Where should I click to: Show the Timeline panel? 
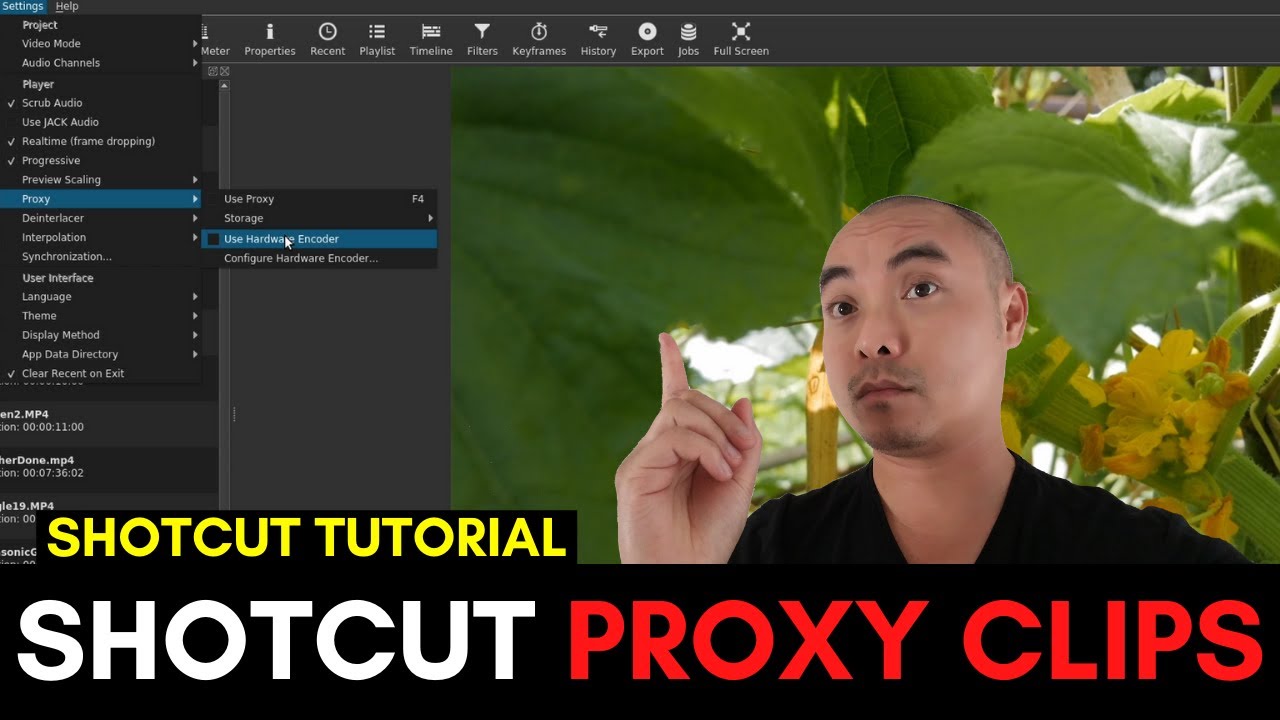[431, 40]
